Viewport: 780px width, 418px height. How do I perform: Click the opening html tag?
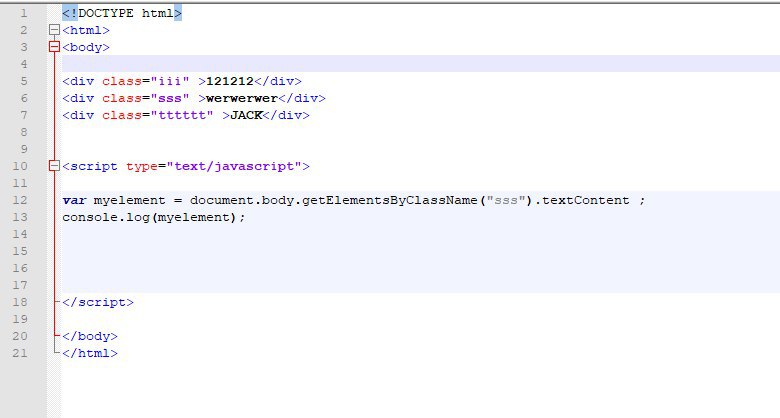tap(86, 30)
